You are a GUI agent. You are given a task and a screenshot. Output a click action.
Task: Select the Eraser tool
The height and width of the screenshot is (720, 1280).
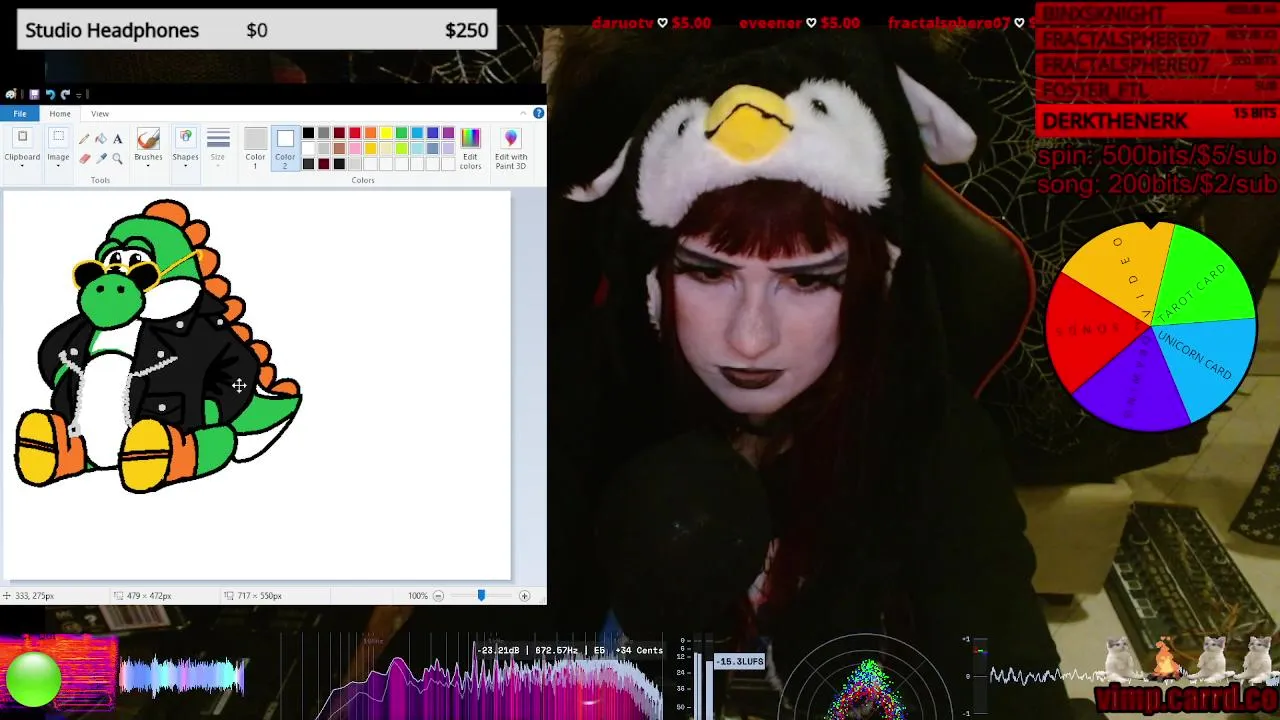pos(84,158)
